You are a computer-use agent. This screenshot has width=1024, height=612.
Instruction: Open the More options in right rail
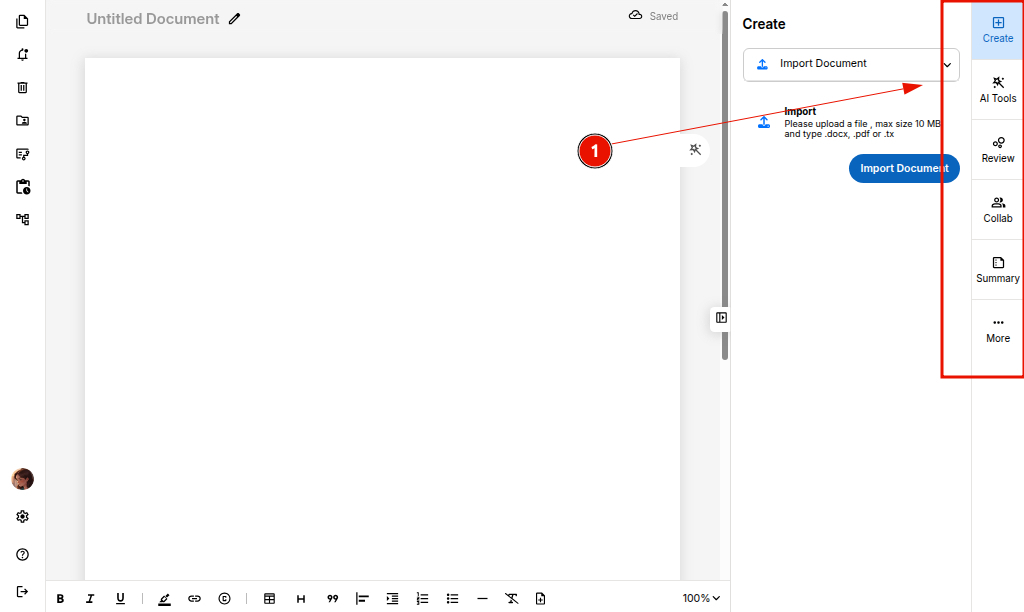(997, 330)
